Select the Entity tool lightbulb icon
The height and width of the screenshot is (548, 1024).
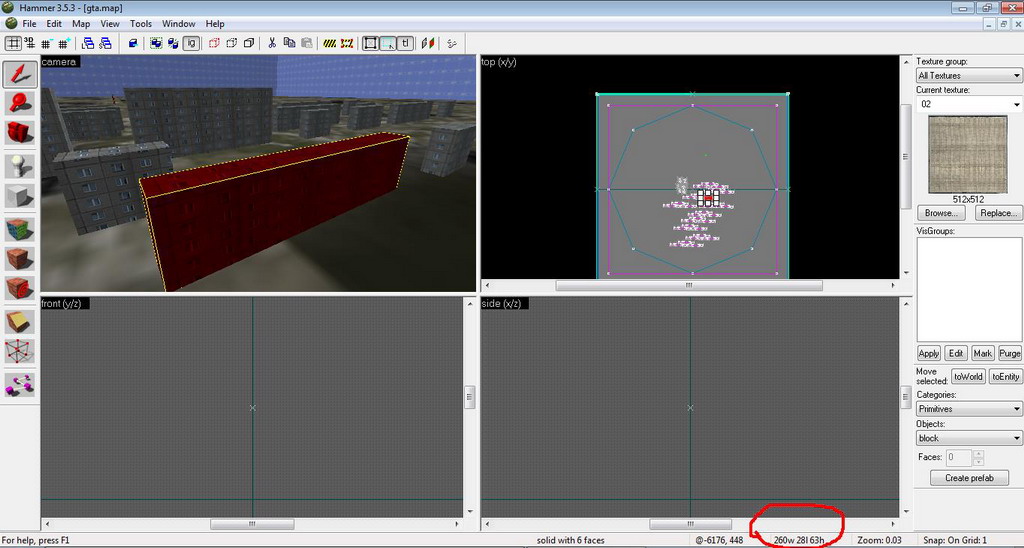[x=21, y=165]
